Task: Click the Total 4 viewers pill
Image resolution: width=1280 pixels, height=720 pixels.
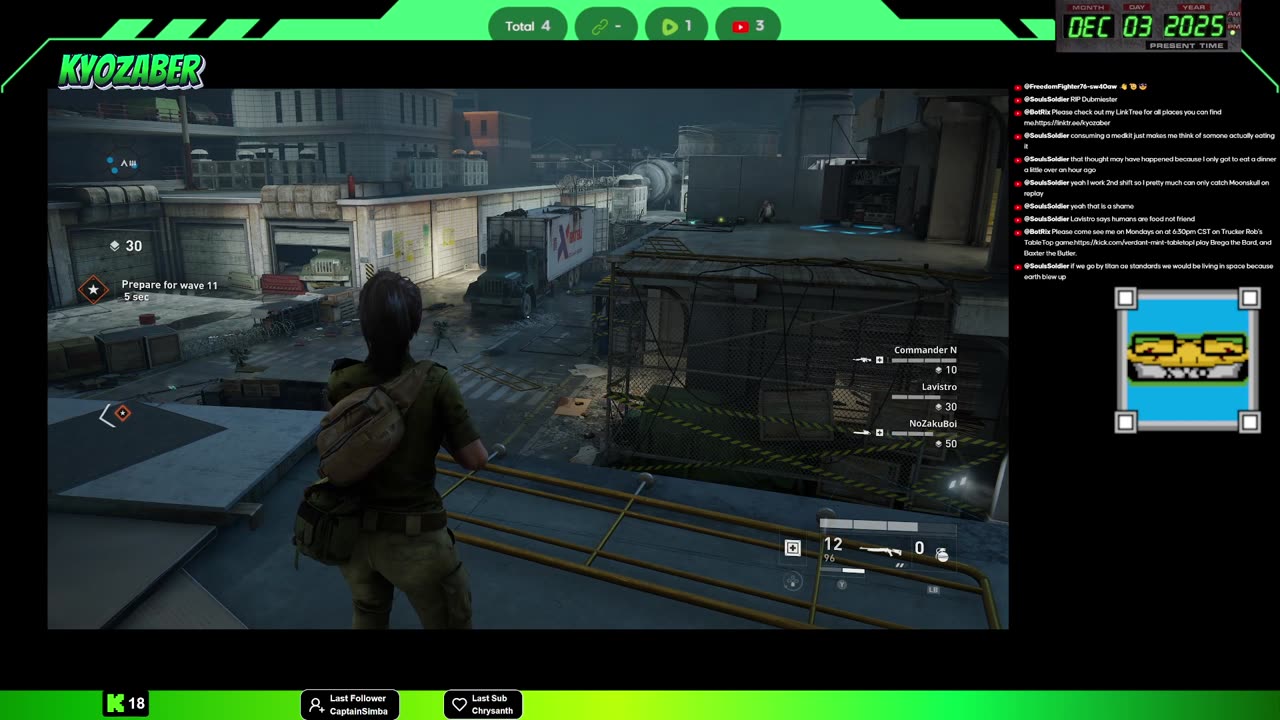Action: [527, 26]
